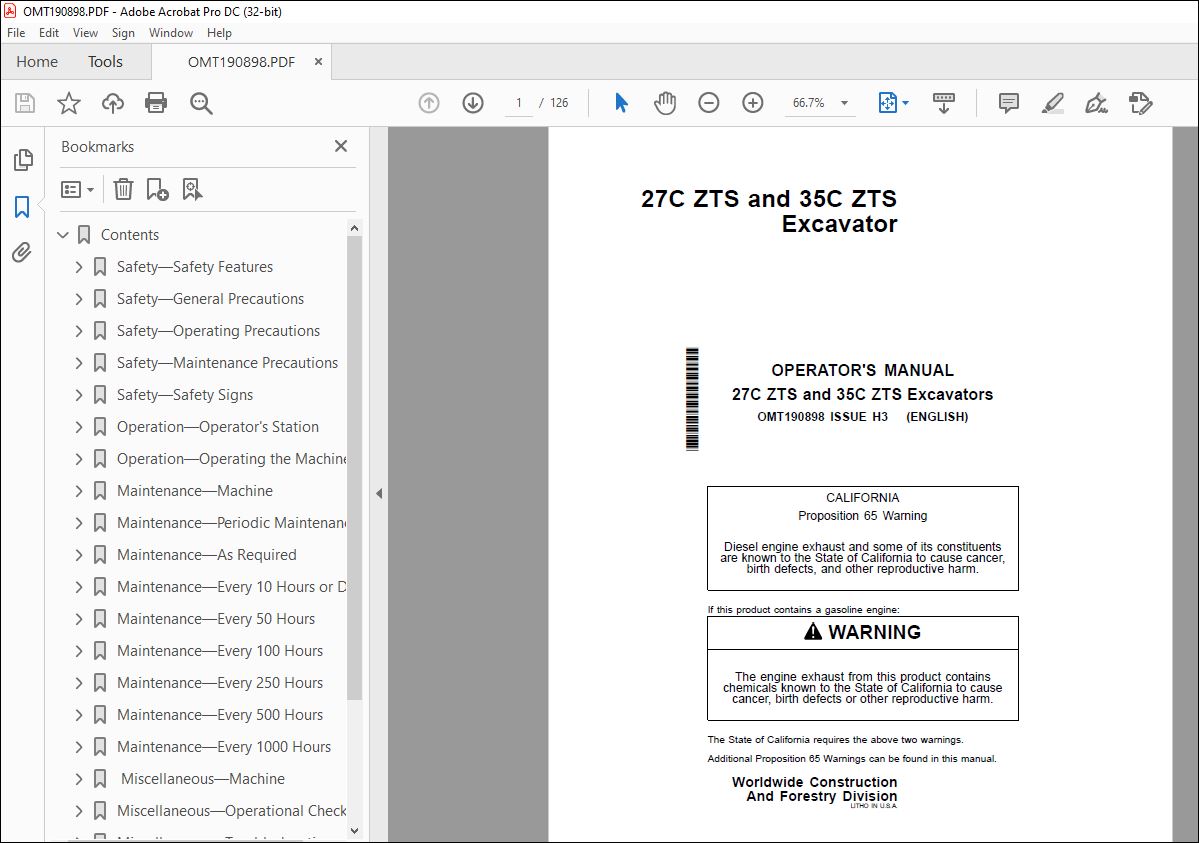1199x843 pixels.
Task: Select the Highlight text pen tool
Action: pyautogui.click(x=1053, y=103)
